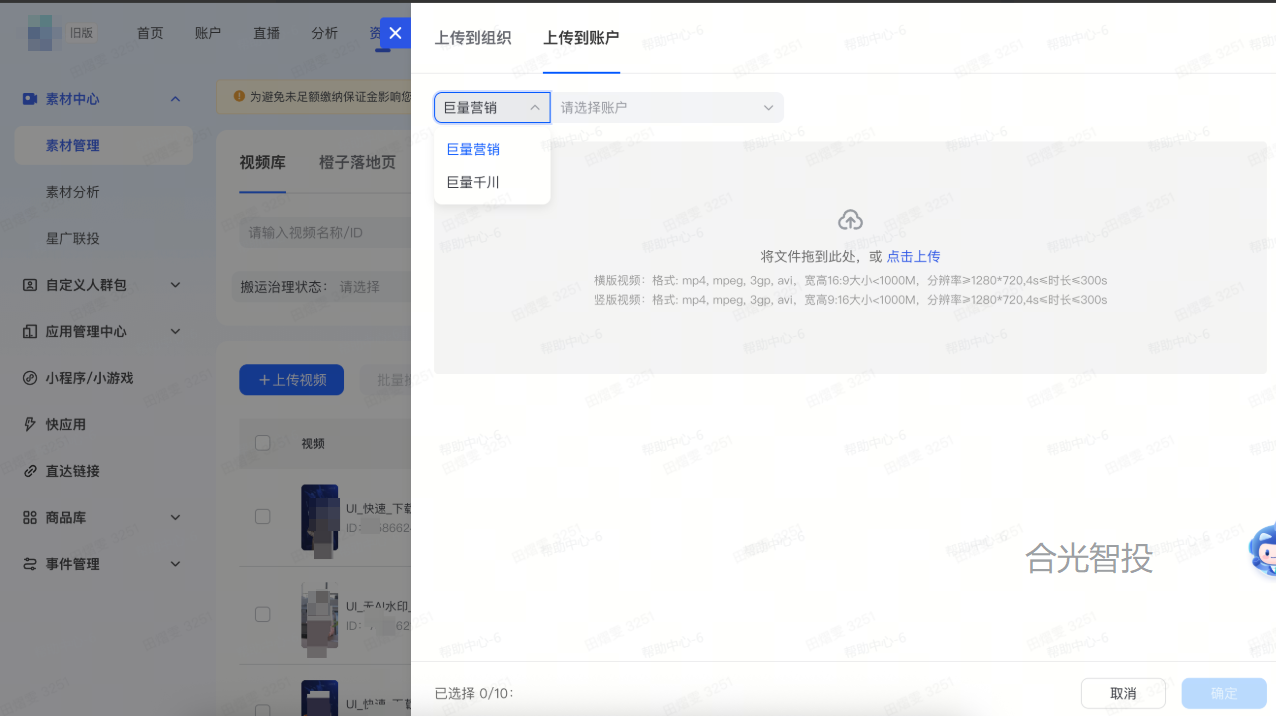The height and width of the screenshot is (716, 1276).
Task: Open the assistant robot avatar icon
Action: pyautogui.click(x=1261, y=551)
